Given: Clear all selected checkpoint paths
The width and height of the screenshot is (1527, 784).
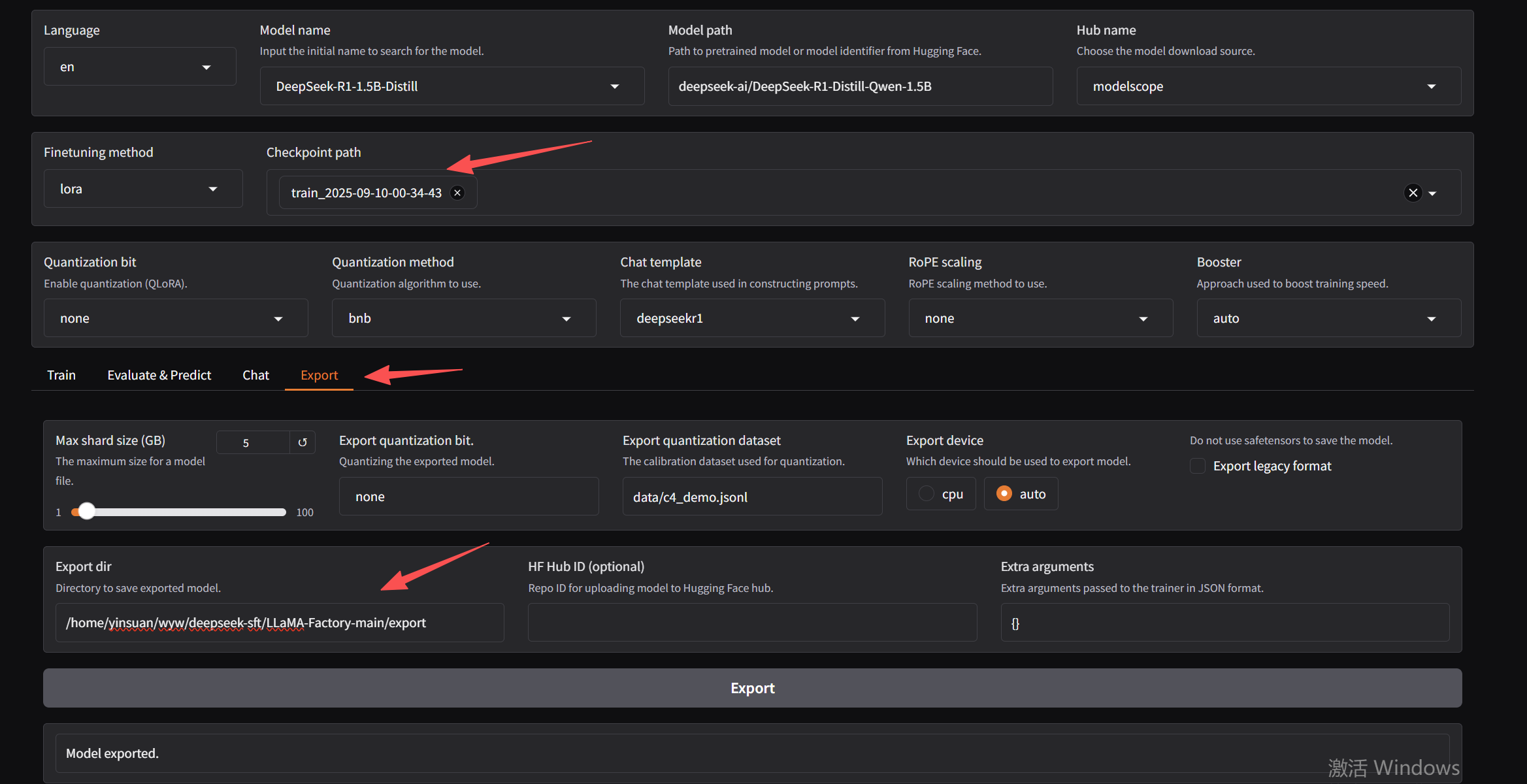Looking at the screenshot, I should tap(1413, 193).
